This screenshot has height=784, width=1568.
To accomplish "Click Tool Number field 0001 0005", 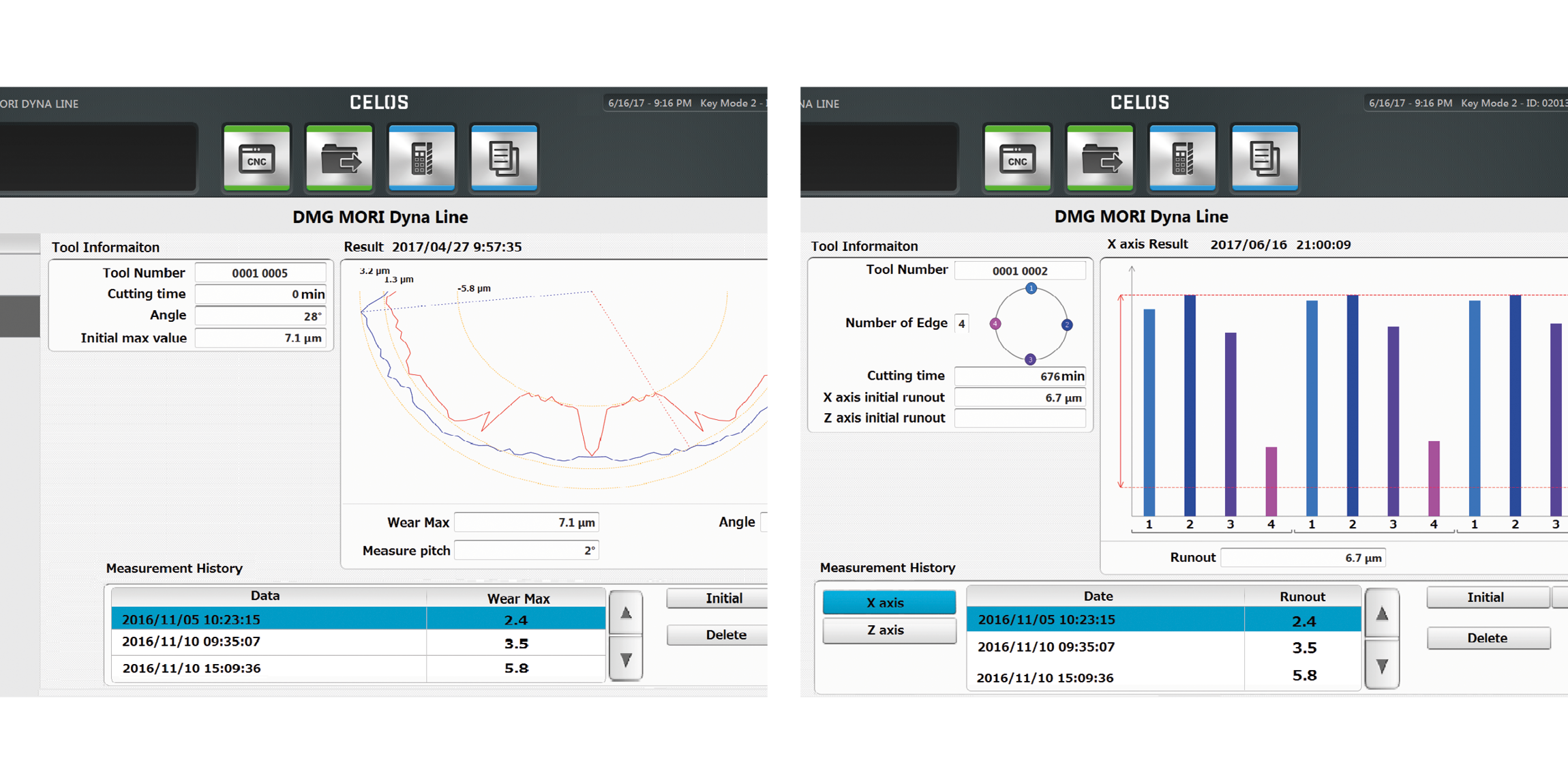I will click(260, 273).
